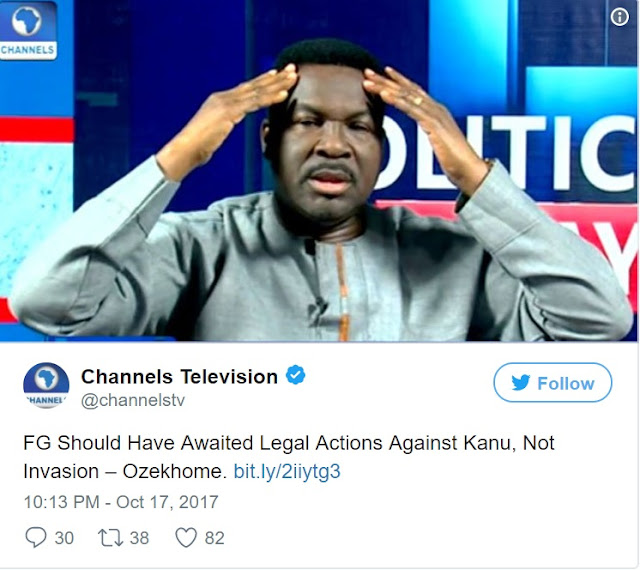Like the tweet with heart icon
Image resolution: width=640 pixels, height=570 pixels.
[x=186, y=538]
